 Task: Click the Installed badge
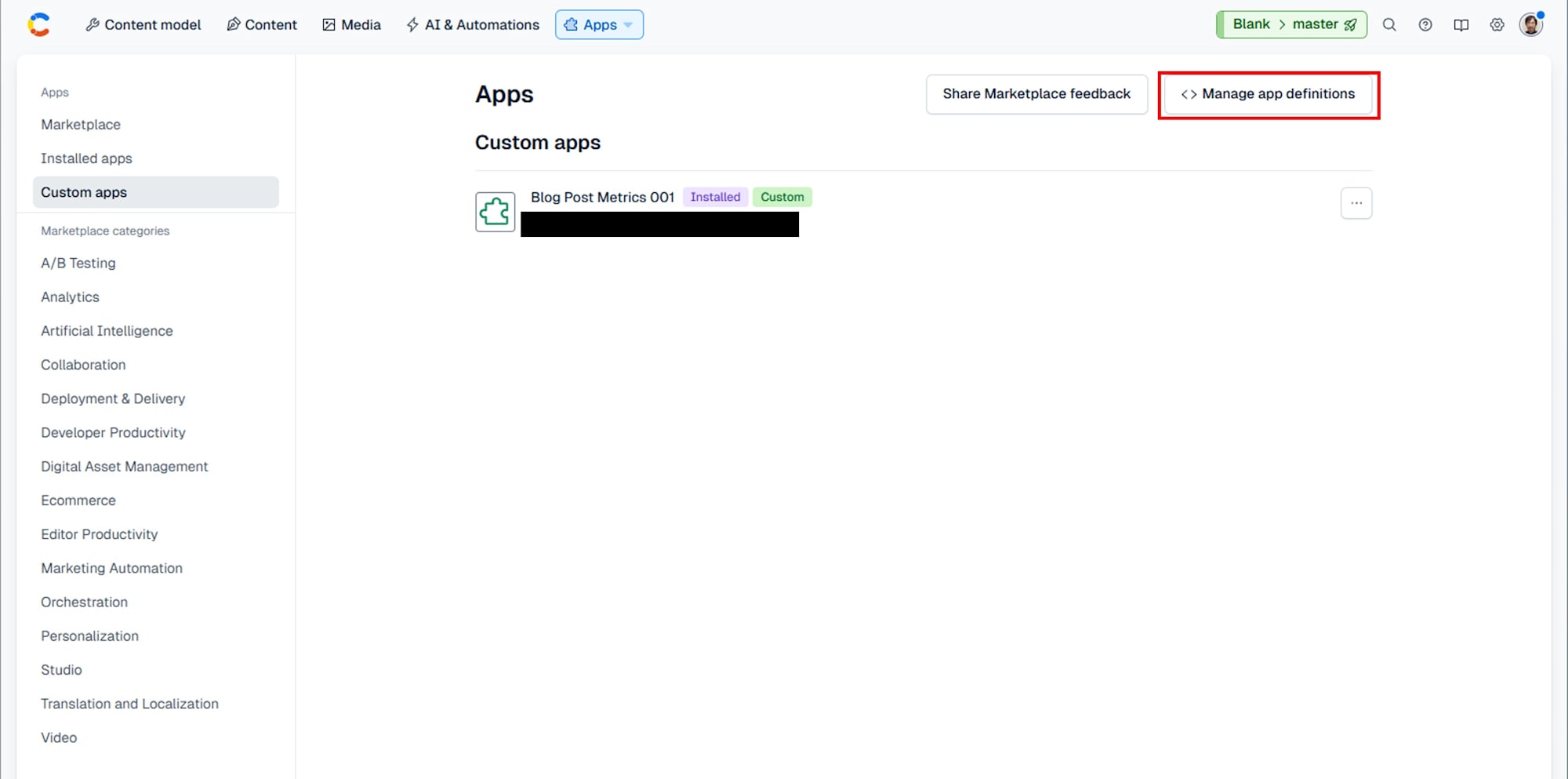[715, 197]
